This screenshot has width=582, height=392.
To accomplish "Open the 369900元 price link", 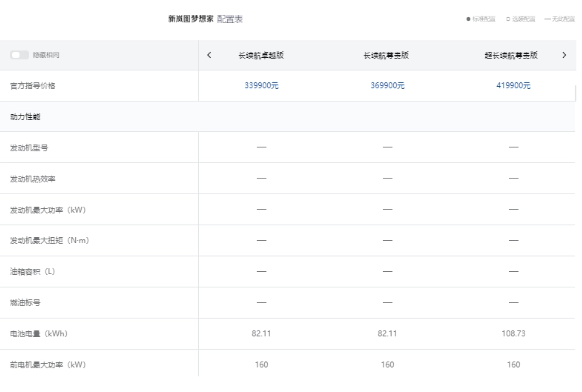I will (388, 85).
